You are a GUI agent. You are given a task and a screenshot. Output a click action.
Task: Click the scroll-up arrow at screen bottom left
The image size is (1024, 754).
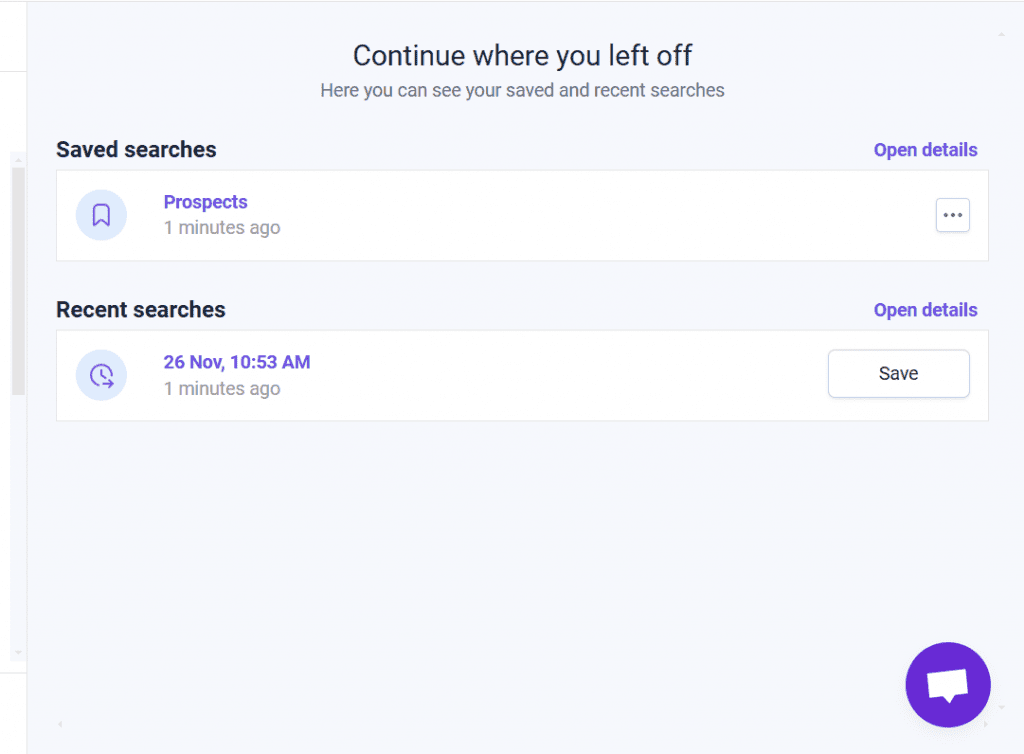click(x=59, y=724)
